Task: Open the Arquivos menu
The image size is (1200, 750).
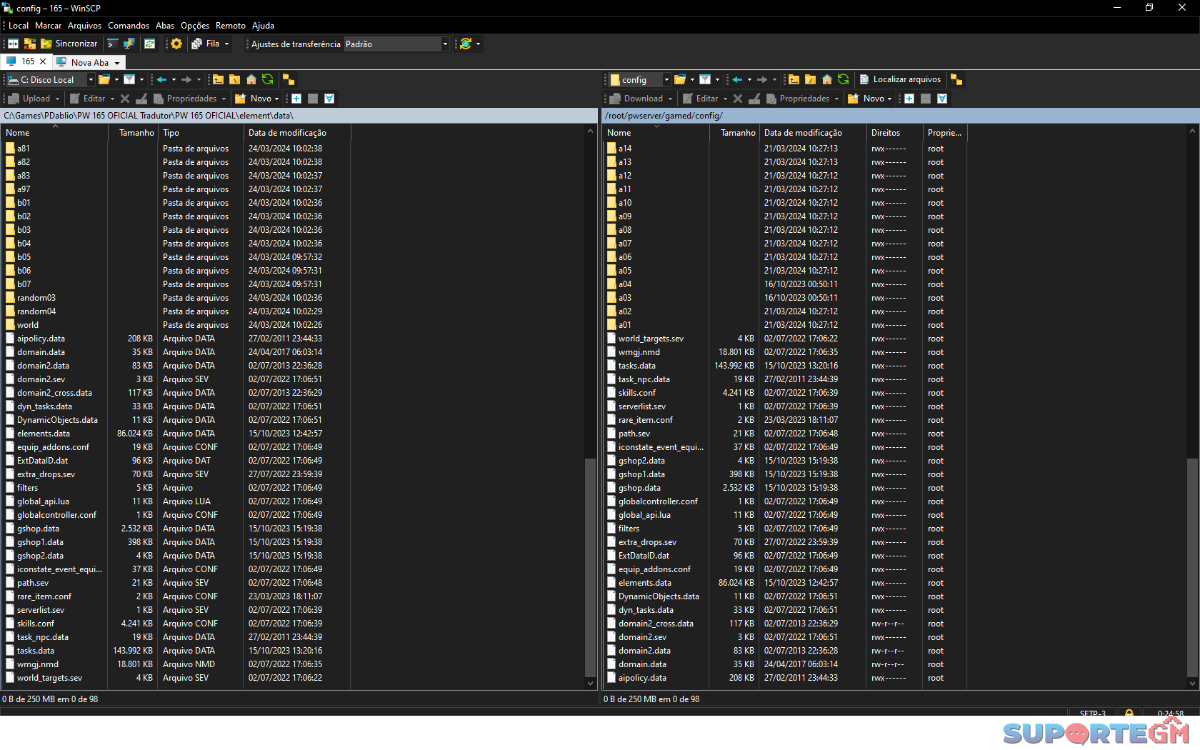Action: coord(85,25)
